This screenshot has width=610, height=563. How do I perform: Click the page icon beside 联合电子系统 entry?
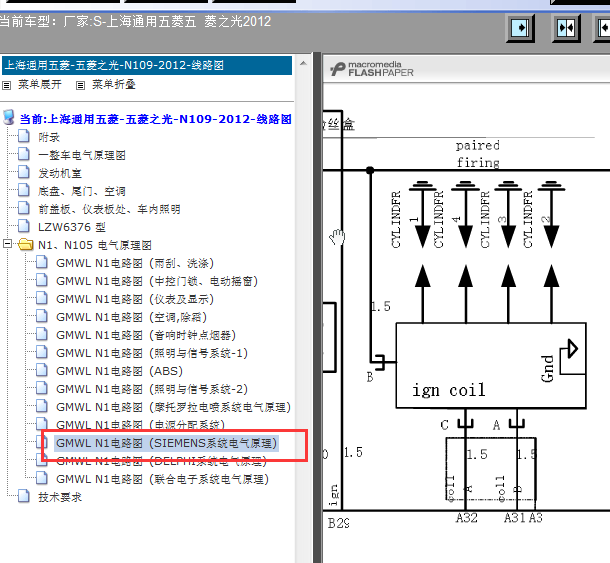tap(42, 478)
